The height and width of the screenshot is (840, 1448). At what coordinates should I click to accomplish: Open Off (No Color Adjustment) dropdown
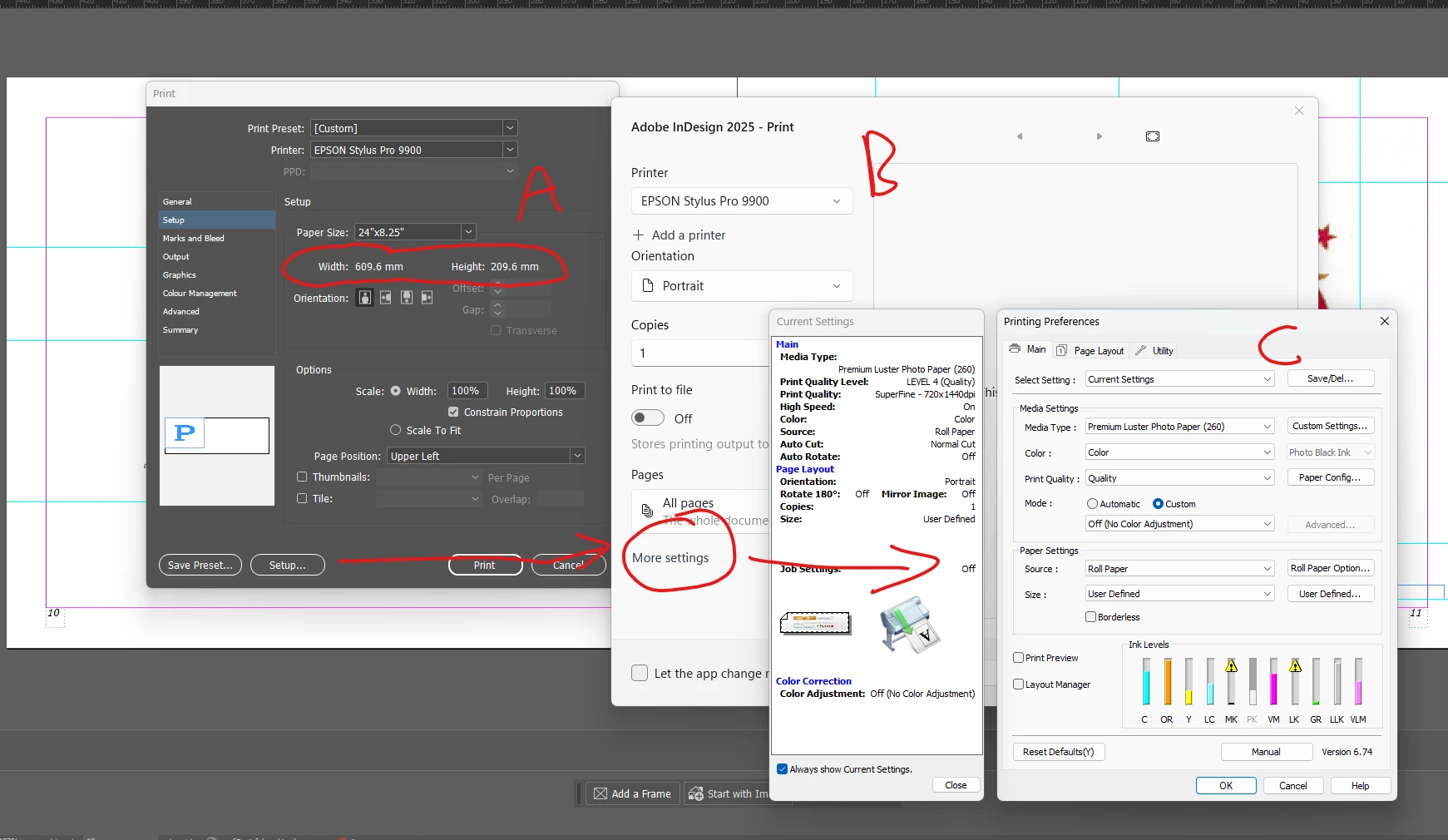click(1179, 524)
